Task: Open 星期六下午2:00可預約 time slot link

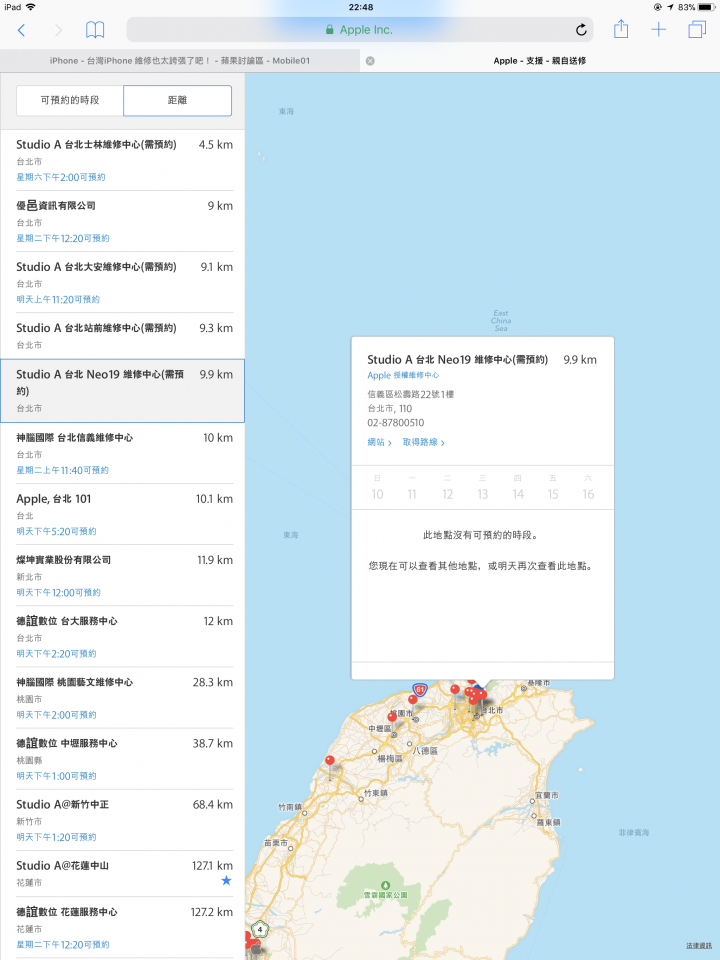Action: [61, 177]
